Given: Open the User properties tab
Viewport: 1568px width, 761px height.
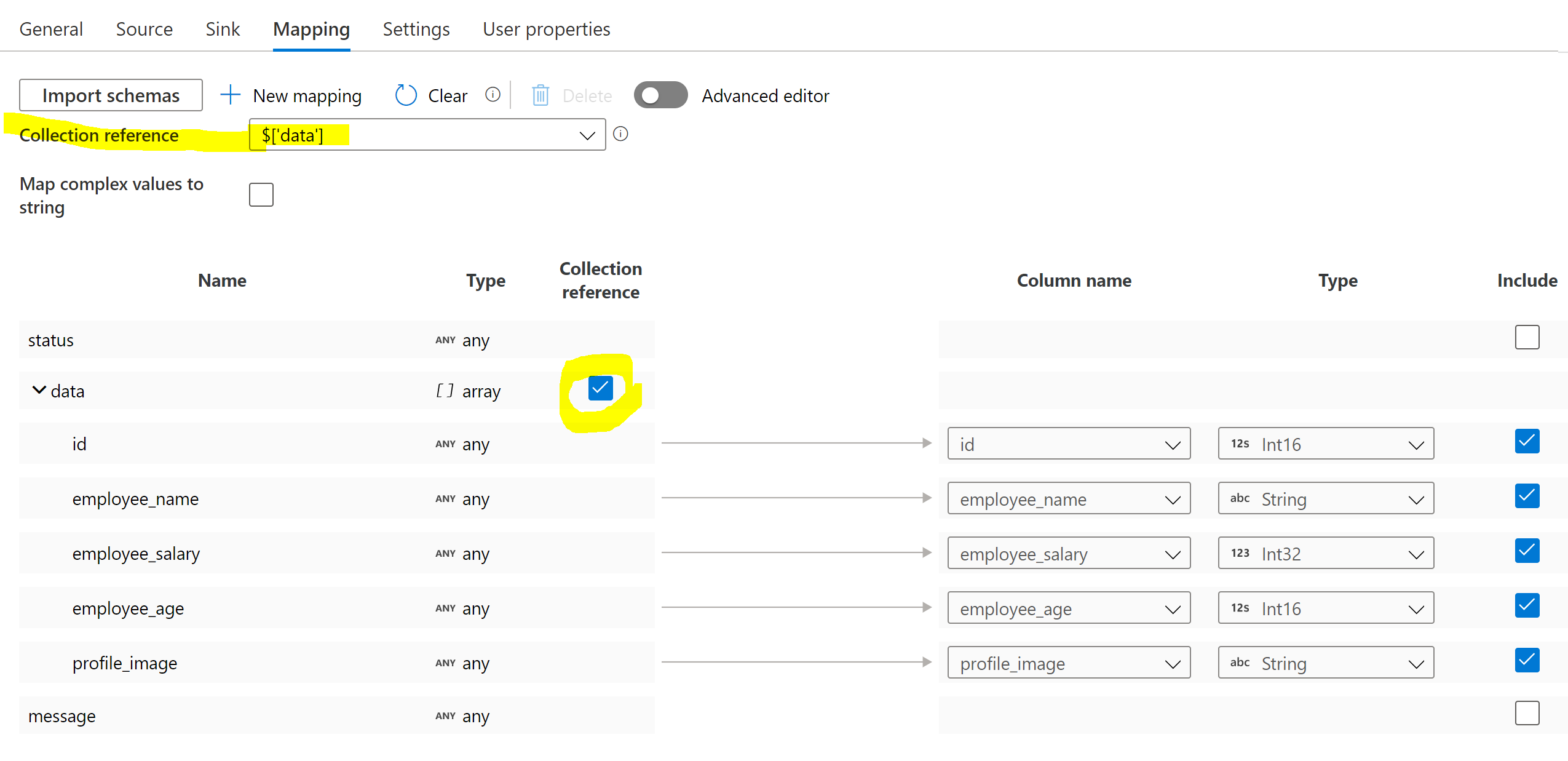Looking at the screenshot, I should pos(547,29).
